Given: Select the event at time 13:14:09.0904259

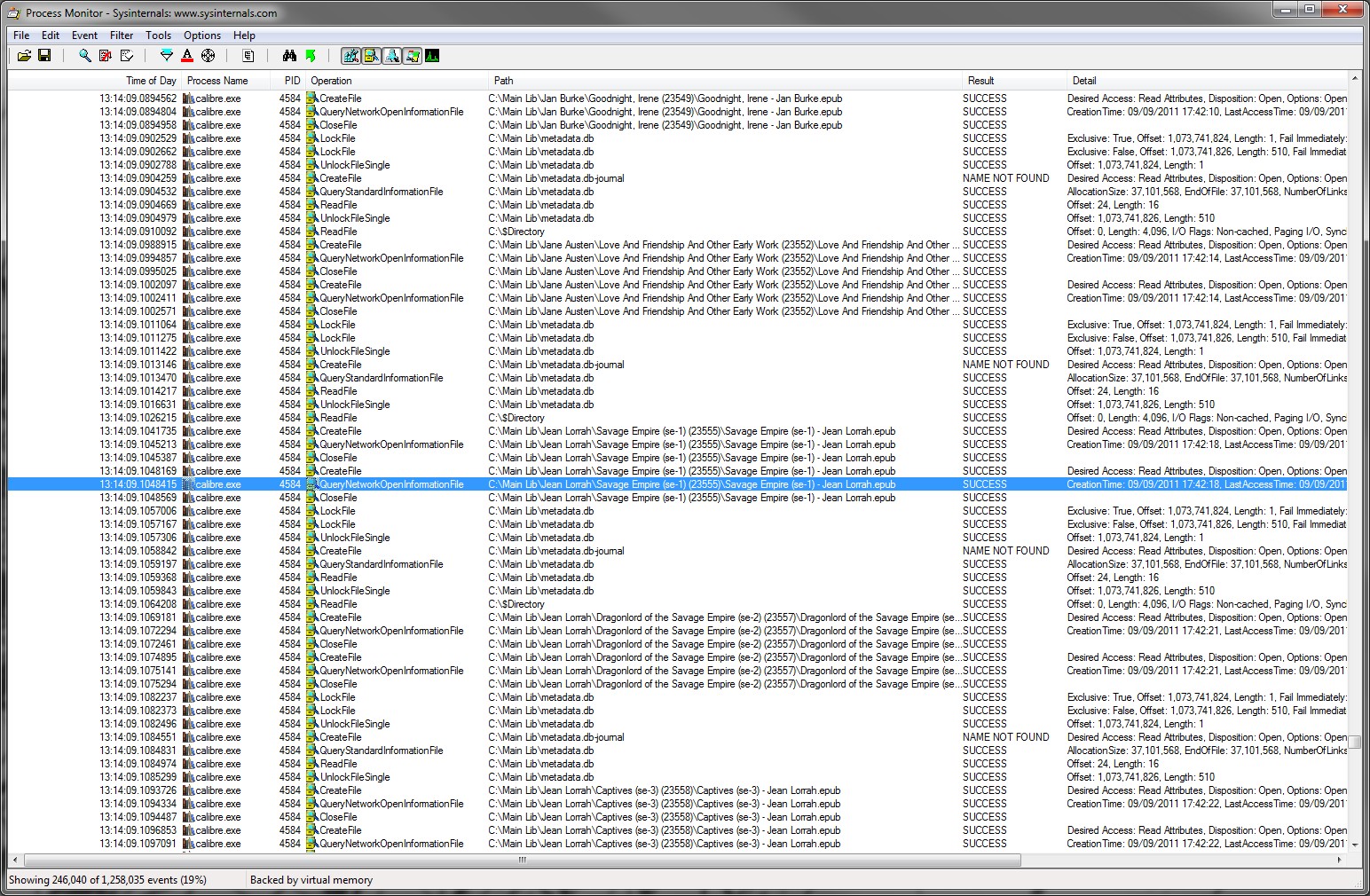Looking at the screenshot, I should pyautogui.click(x=678, y=178).
